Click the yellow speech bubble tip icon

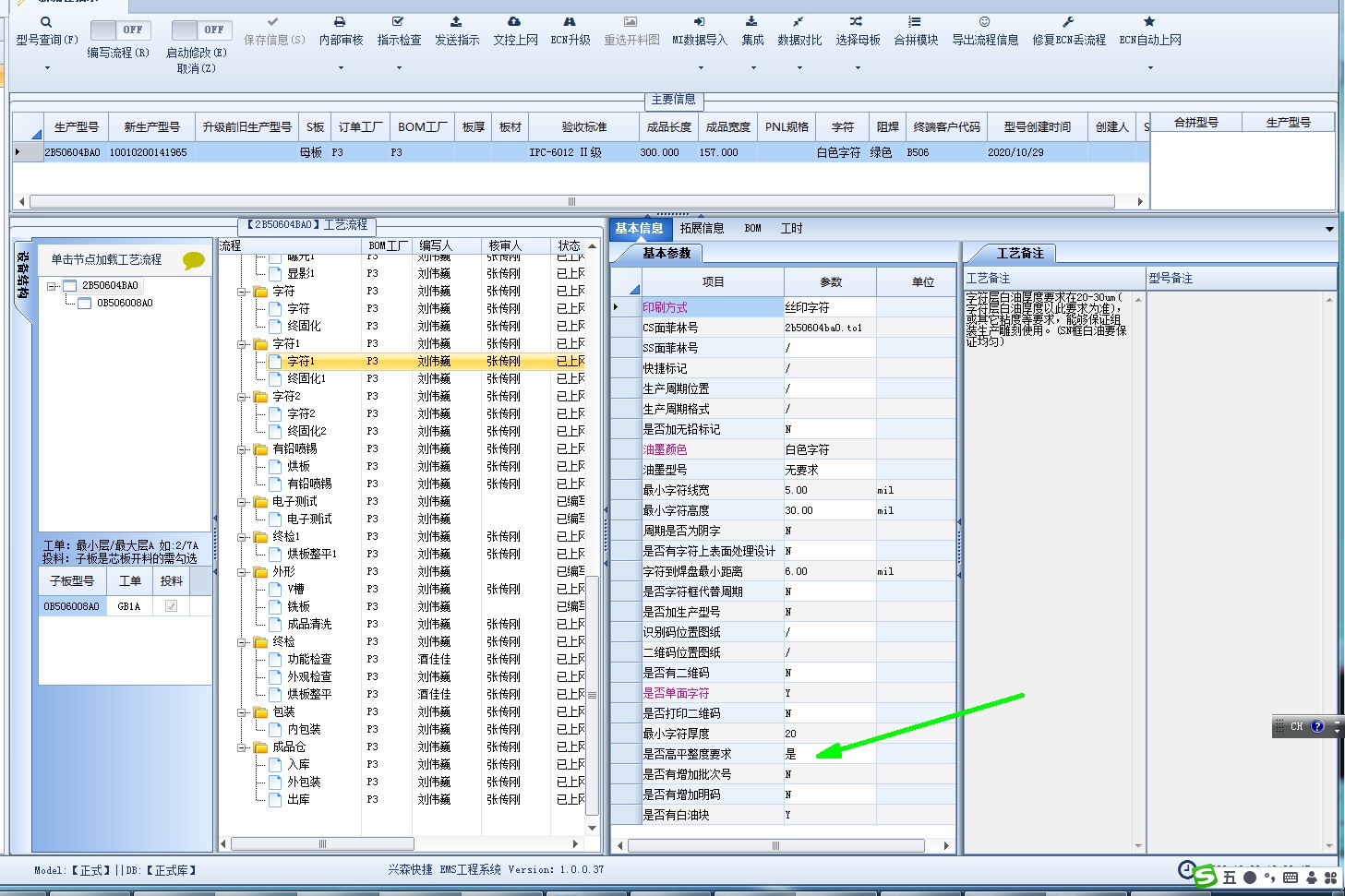194,260
